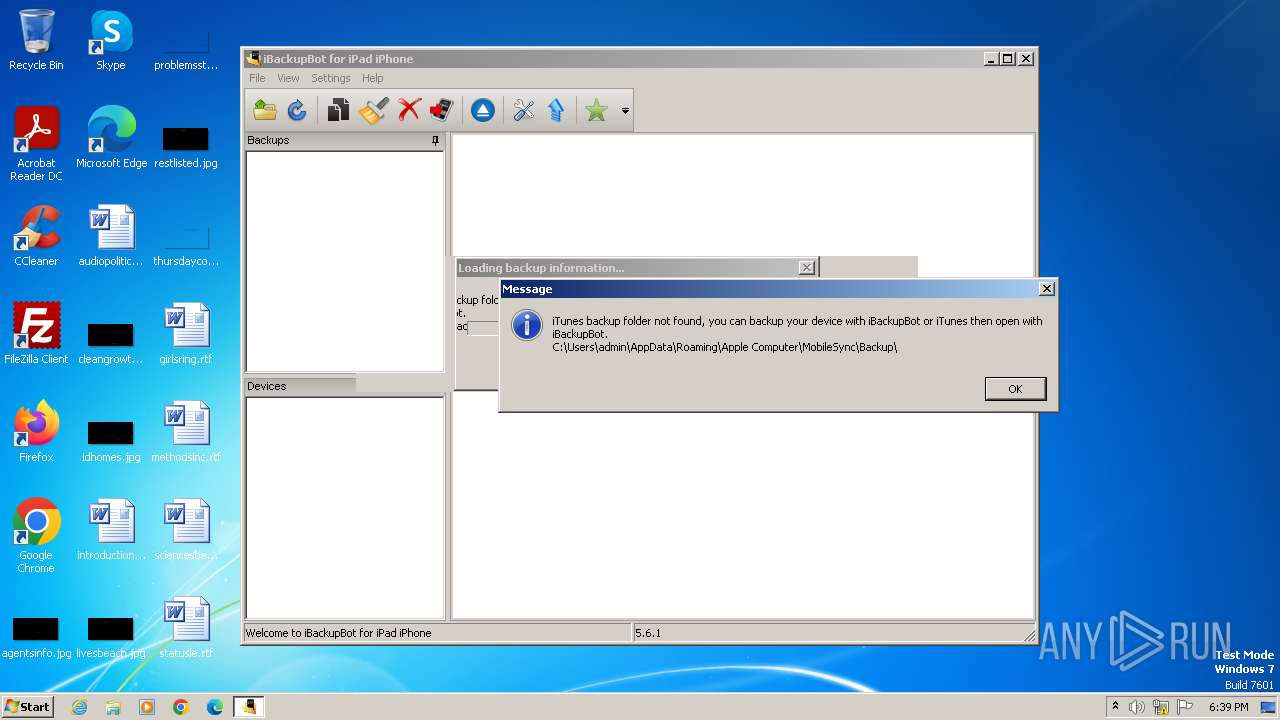Viewport: 1280px width, 720px height.
Task: Open the Settings menu
Action: (330, 78)
